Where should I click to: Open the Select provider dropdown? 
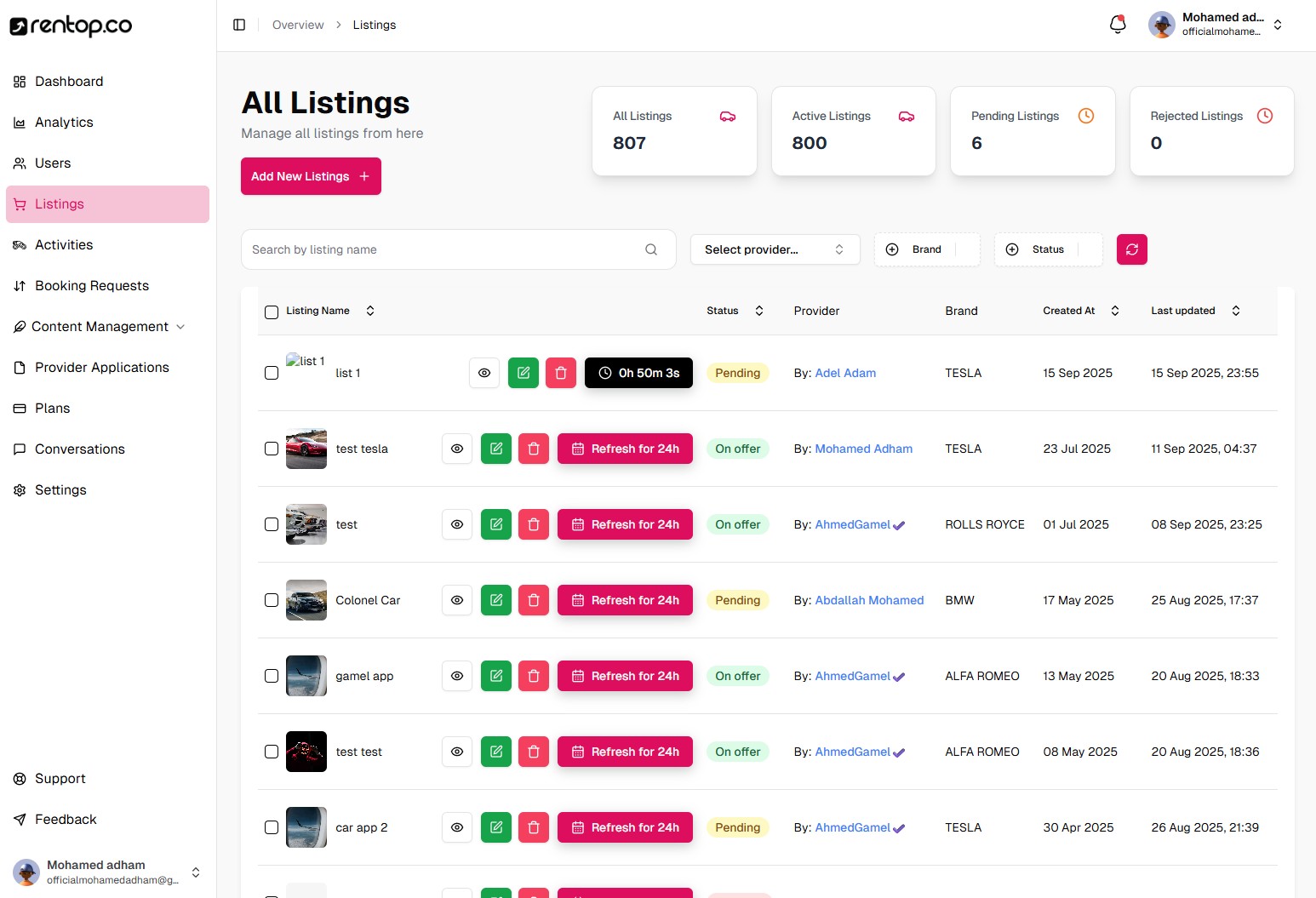click(x=775, y=249)
